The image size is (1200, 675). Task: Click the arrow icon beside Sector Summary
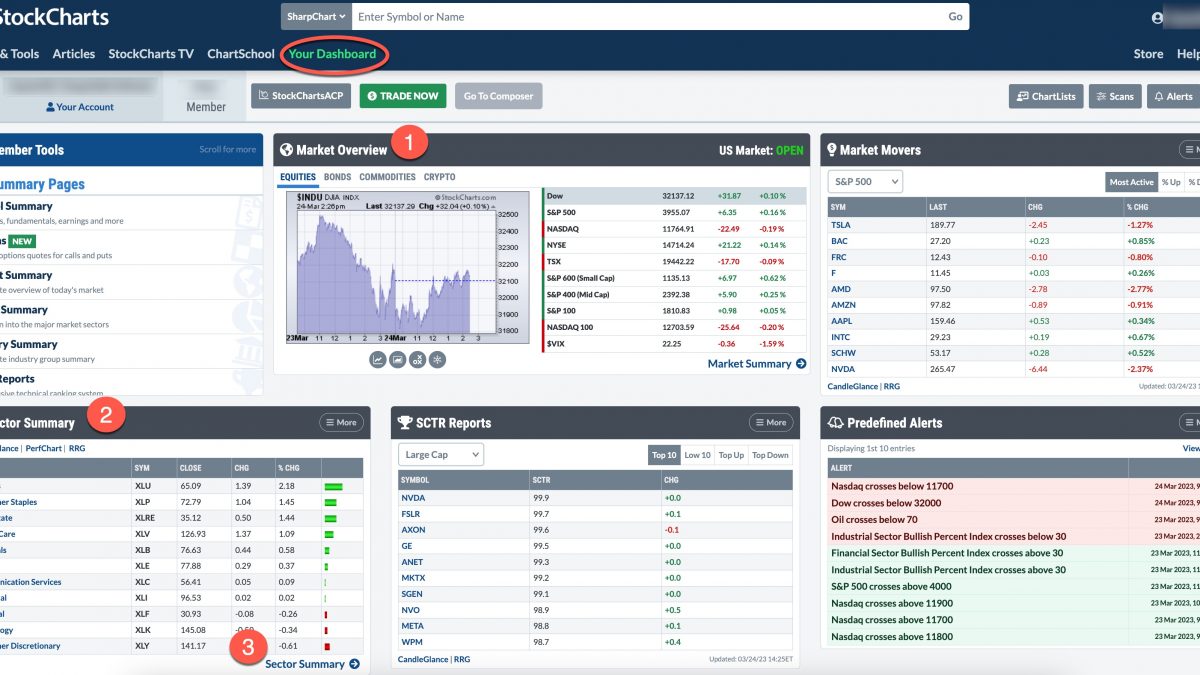click(354, 664)
